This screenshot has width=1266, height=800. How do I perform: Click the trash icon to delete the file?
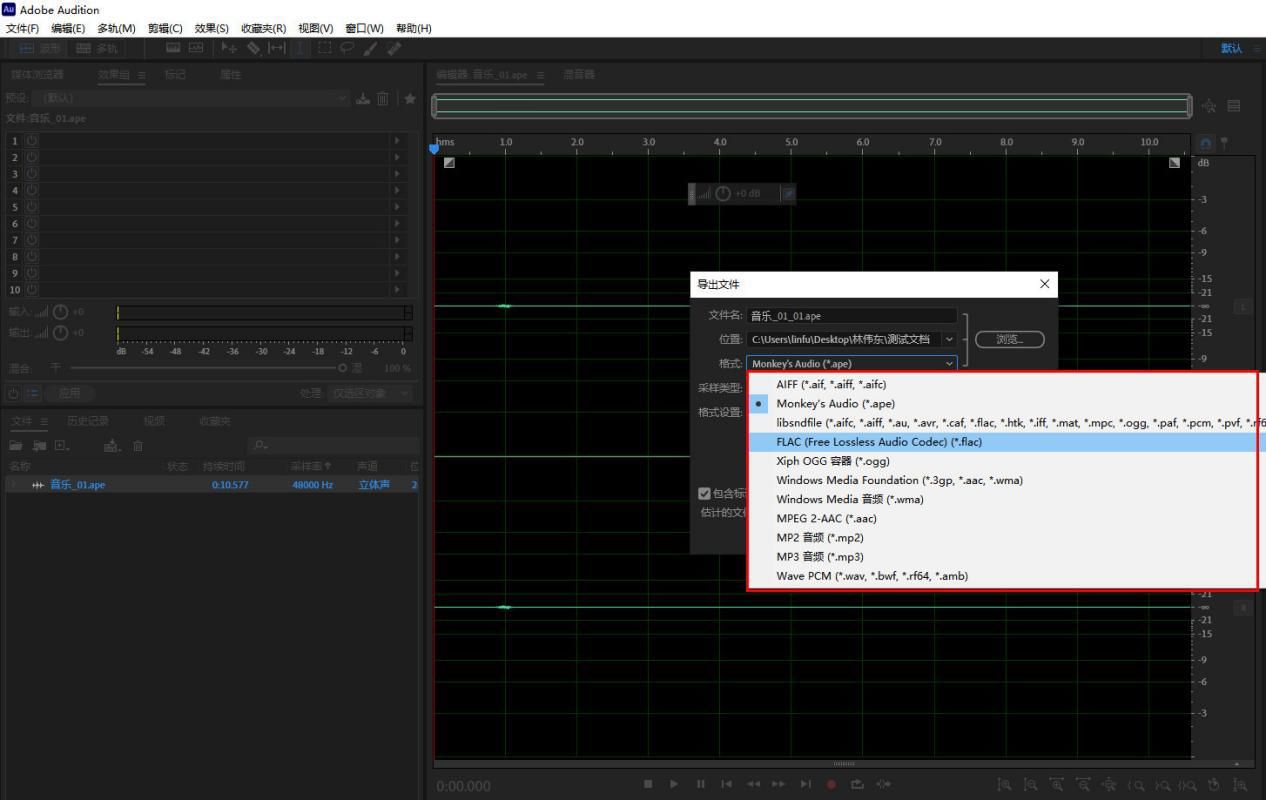tap(137, 445)
